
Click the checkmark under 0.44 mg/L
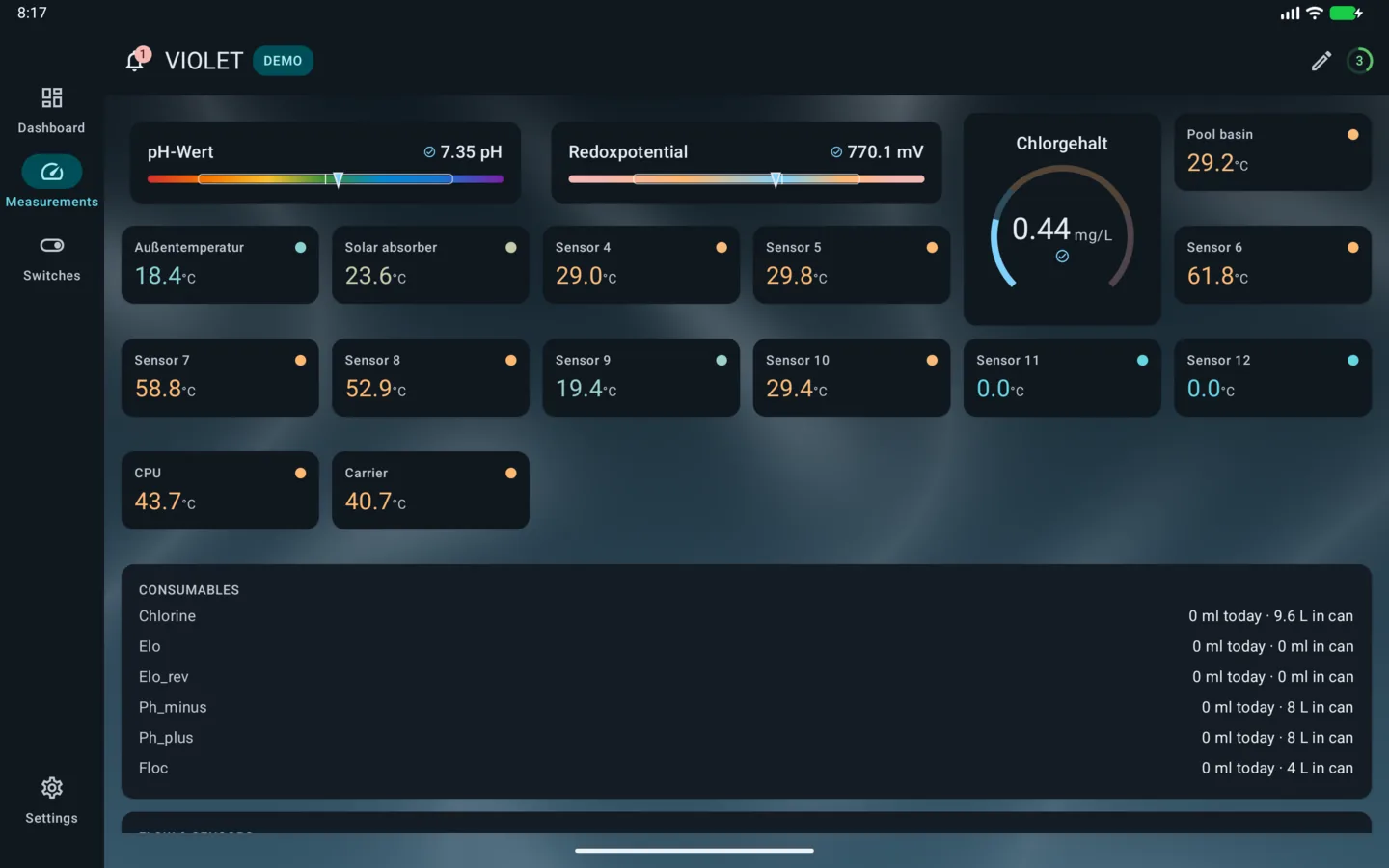coord(1062,257)
